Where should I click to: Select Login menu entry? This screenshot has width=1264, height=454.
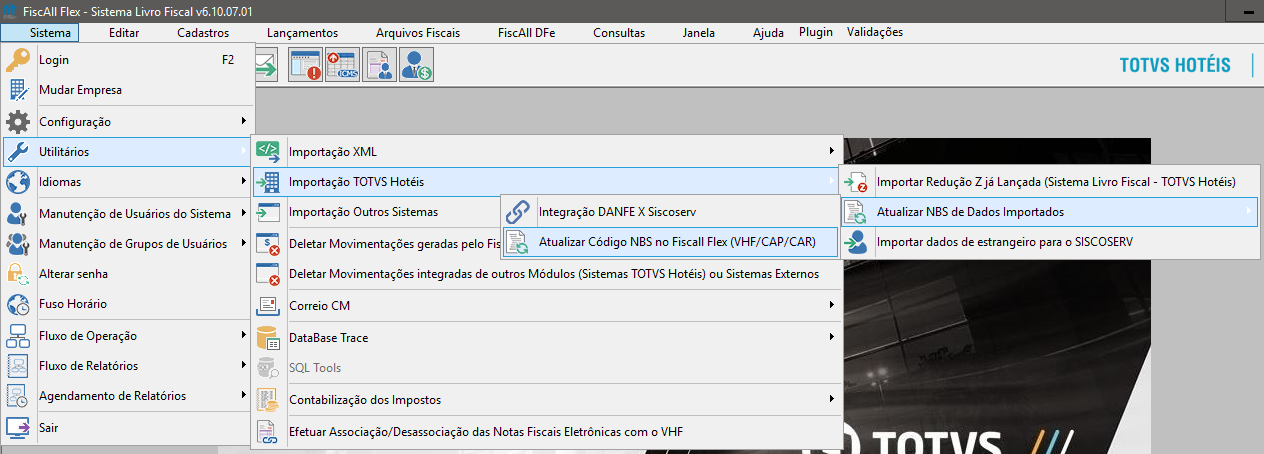pos(126,60)
